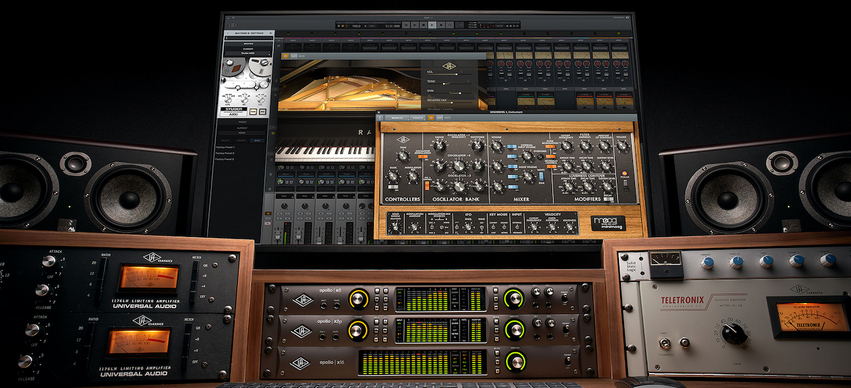Click the Modulation Mix knob
The height and width of the screenshot is (388, 851).
[413, 176]
